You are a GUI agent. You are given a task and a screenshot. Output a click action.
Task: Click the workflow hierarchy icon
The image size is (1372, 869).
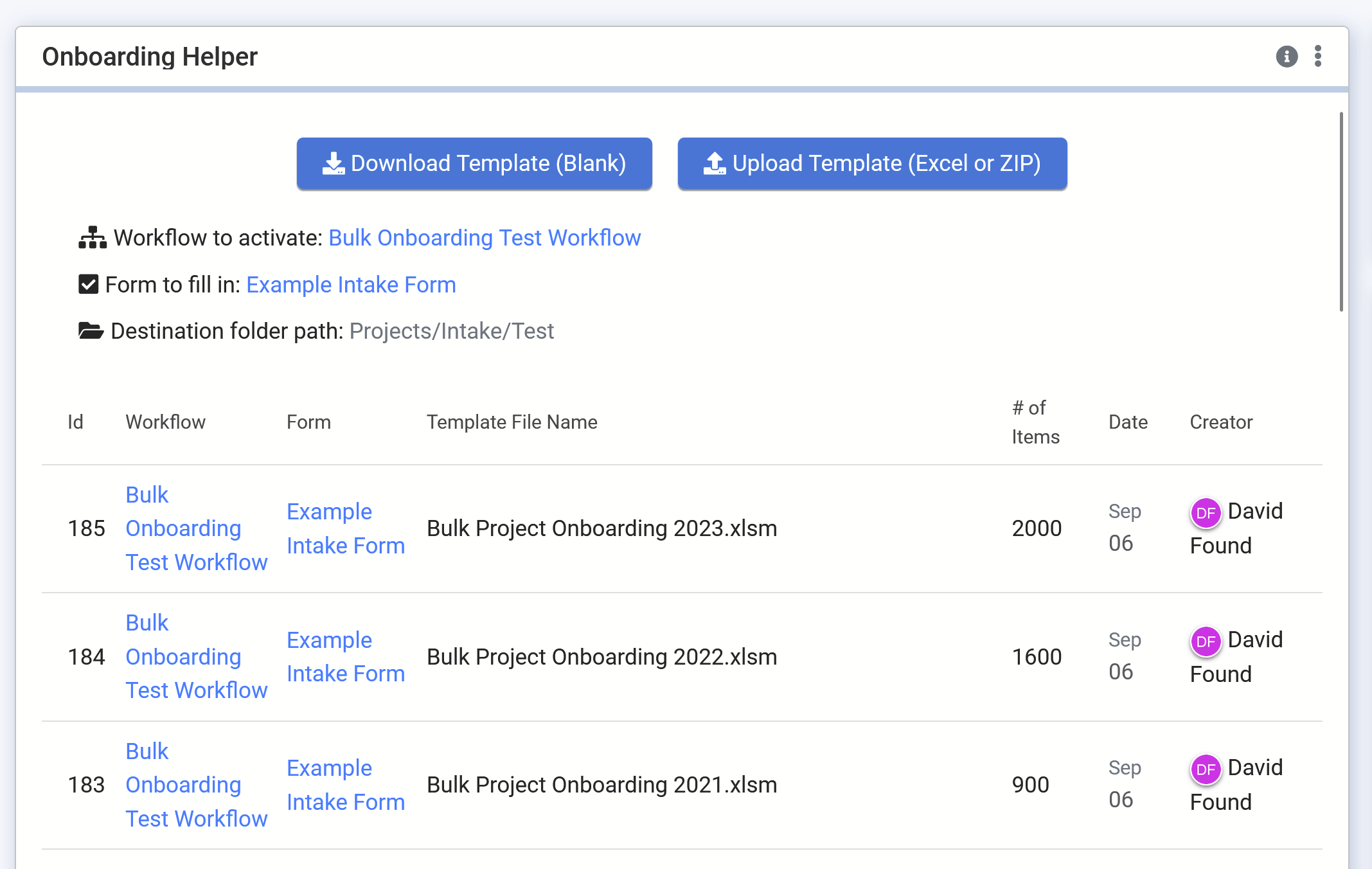[93, 238]
